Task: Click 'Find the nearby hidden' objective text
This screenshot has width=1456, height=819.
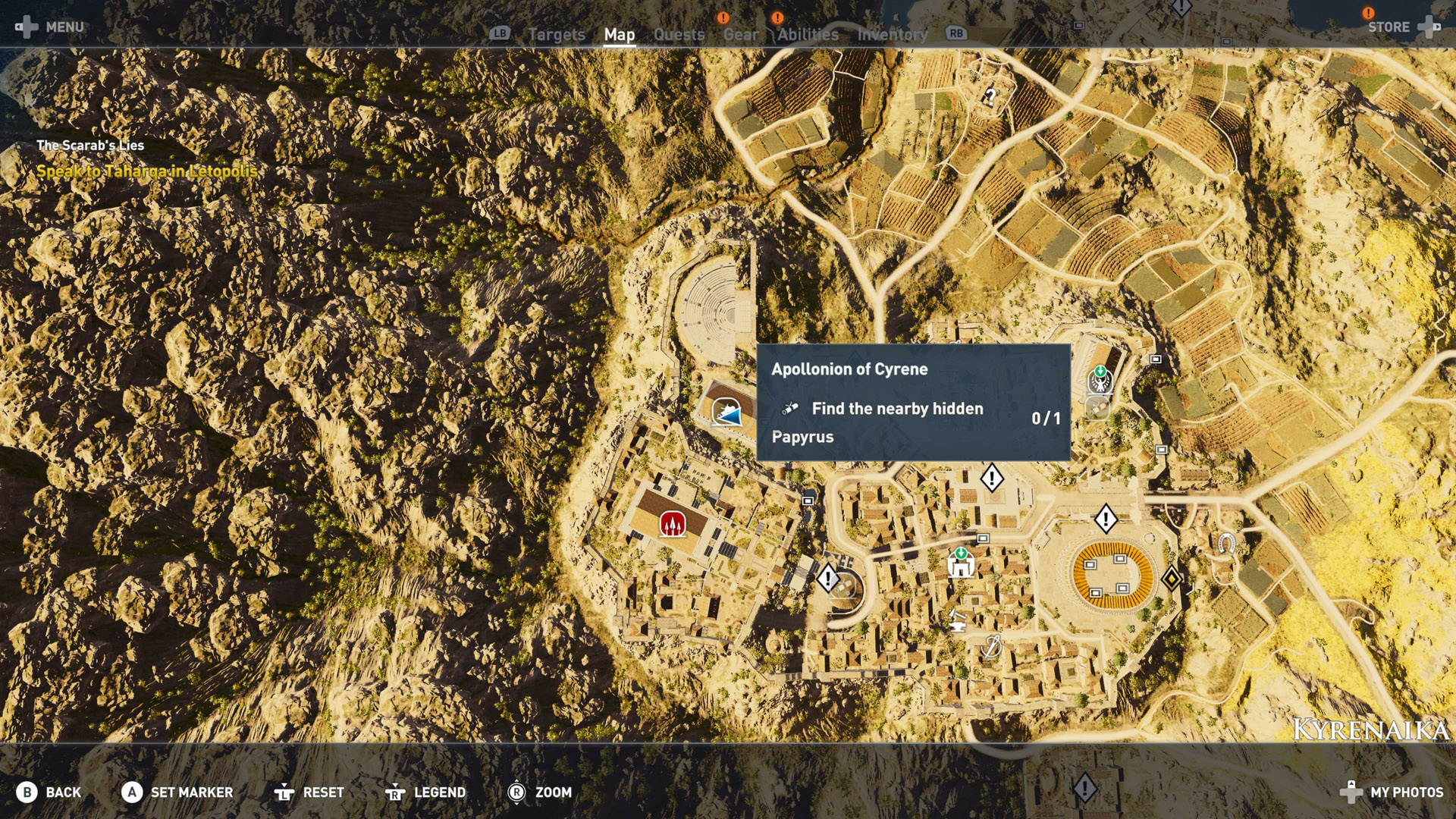Action: [897, 409]
